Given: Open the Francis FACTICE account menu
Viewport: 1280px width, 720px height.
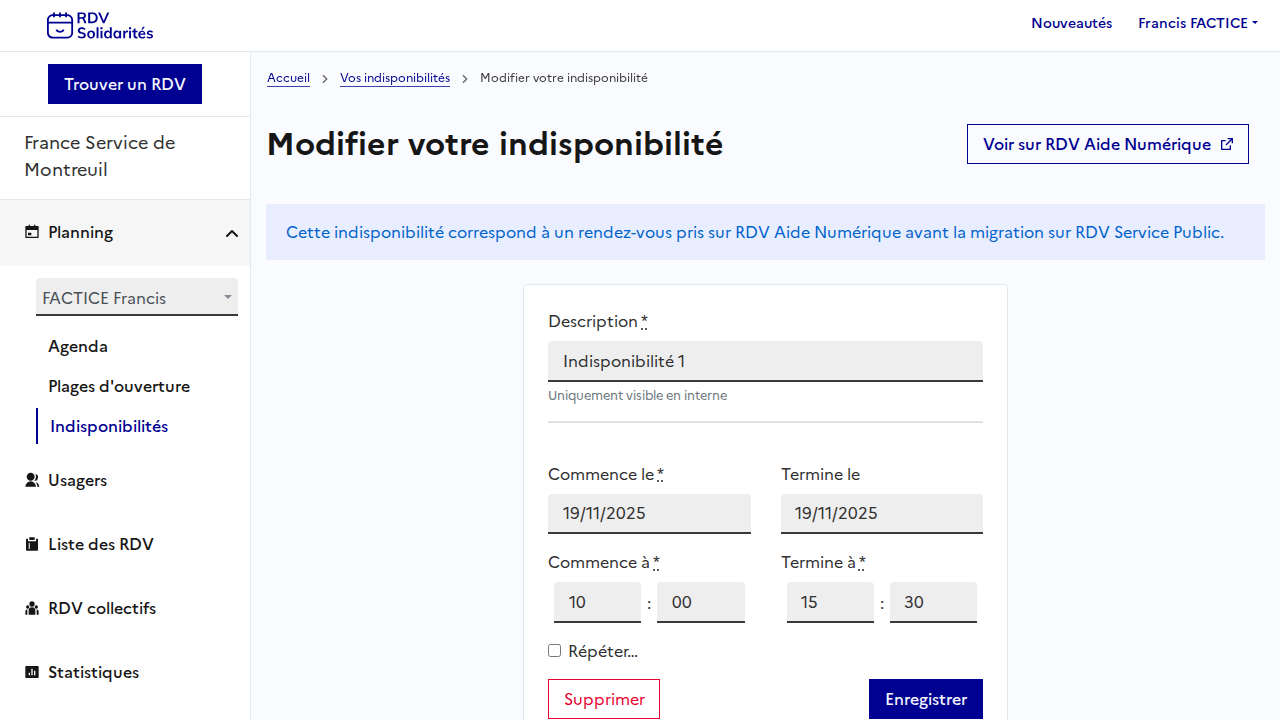Looking at the screenshot, I should click(1197, 23).
